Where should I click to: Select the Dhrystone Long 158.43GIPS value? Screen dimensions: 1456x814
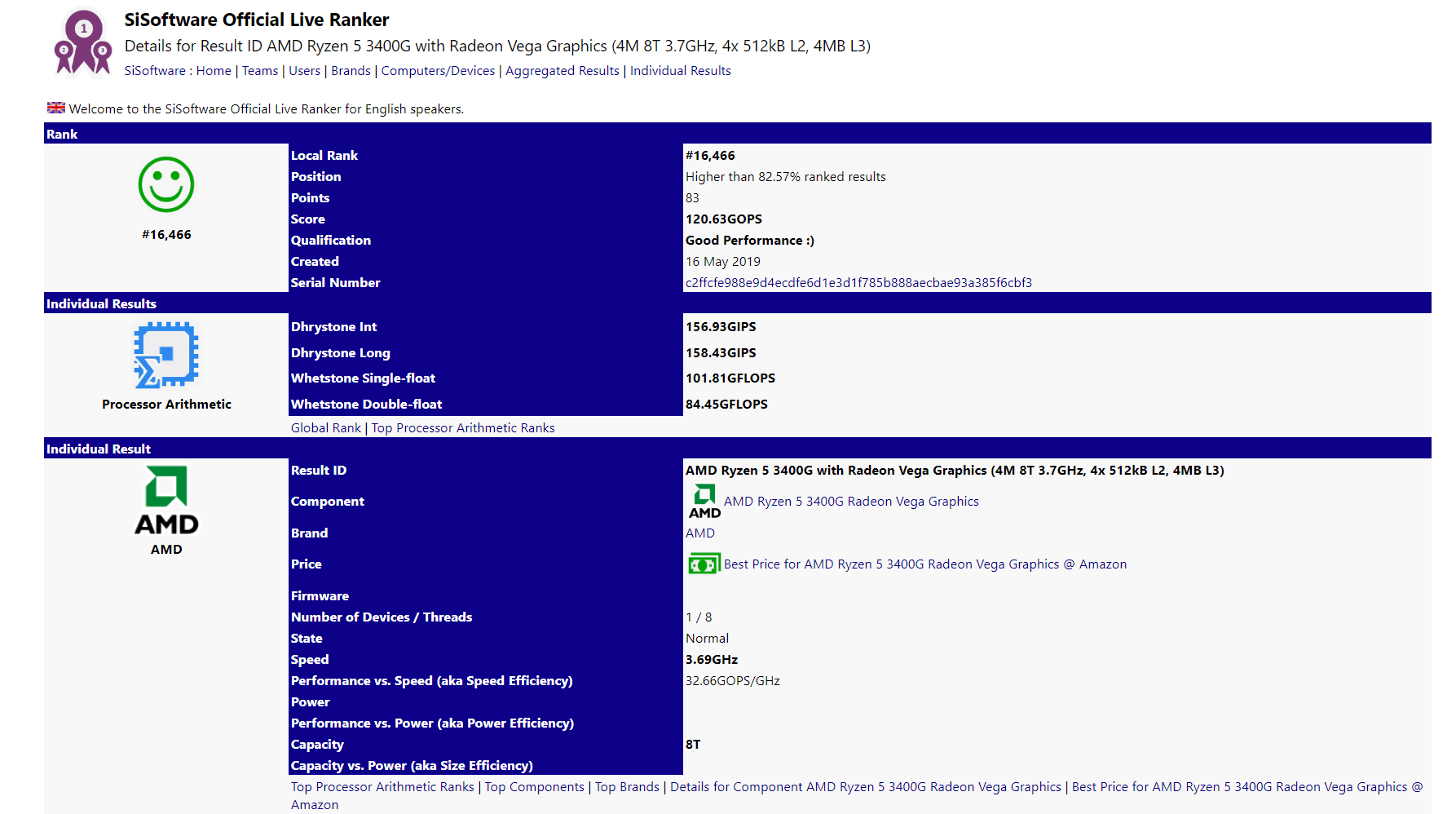click(x=721, y=353)
